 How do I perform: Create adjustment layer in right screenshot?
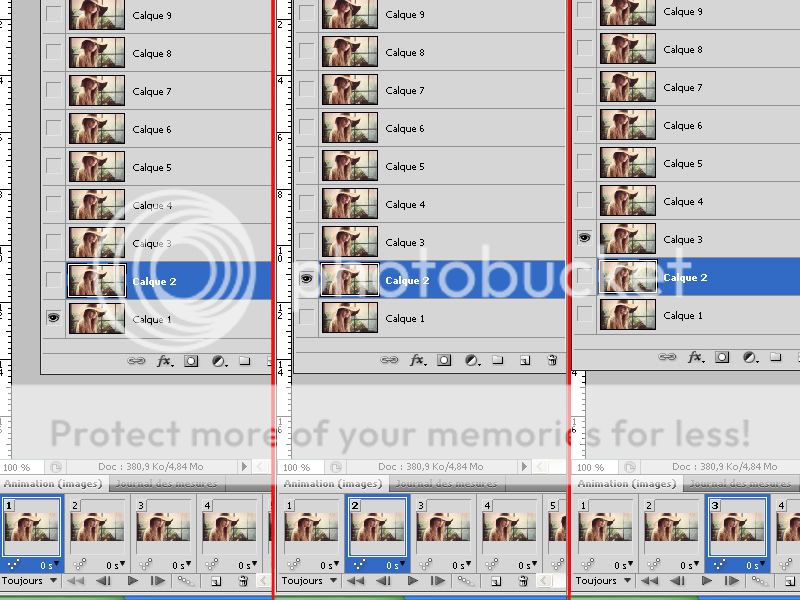pyautogui.click(x=749, y=357)
